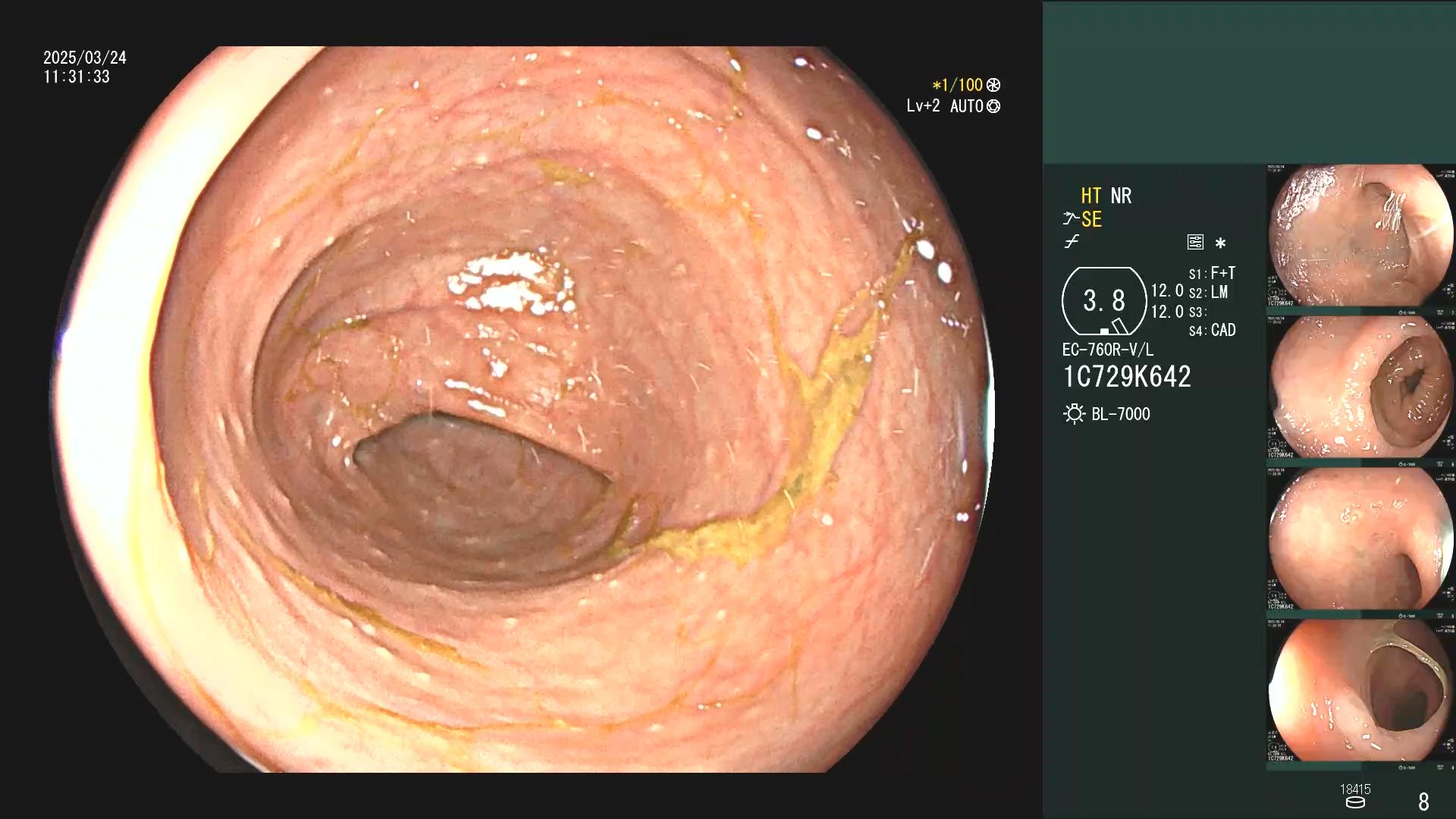Click the live endoscopic colon view

point(523,409)
